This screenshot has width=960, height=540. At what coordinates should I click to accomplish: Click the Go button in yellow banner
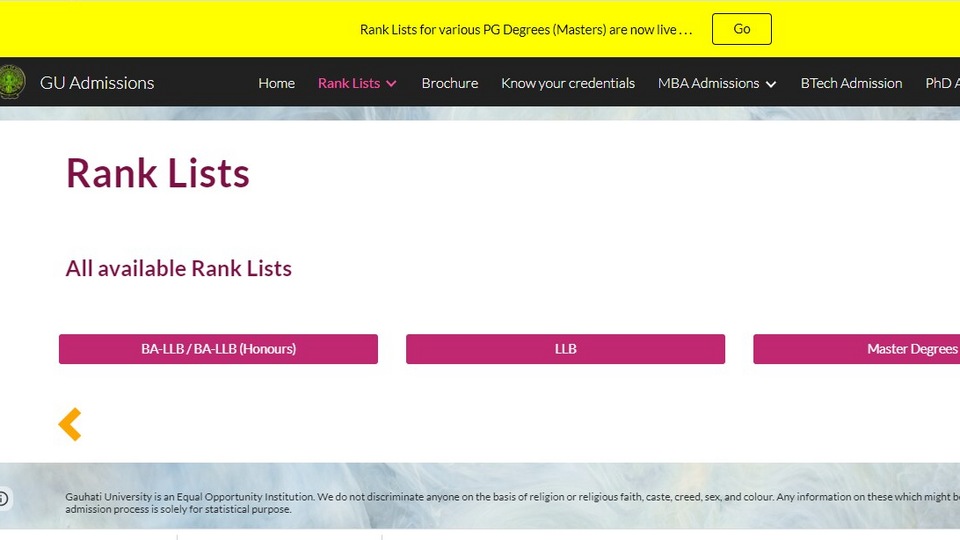click(x=741, y=29)
